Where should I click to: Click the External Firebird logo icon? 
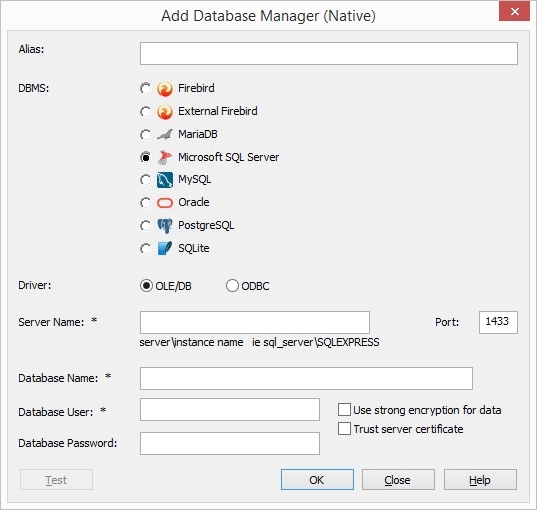coord(165,112)
